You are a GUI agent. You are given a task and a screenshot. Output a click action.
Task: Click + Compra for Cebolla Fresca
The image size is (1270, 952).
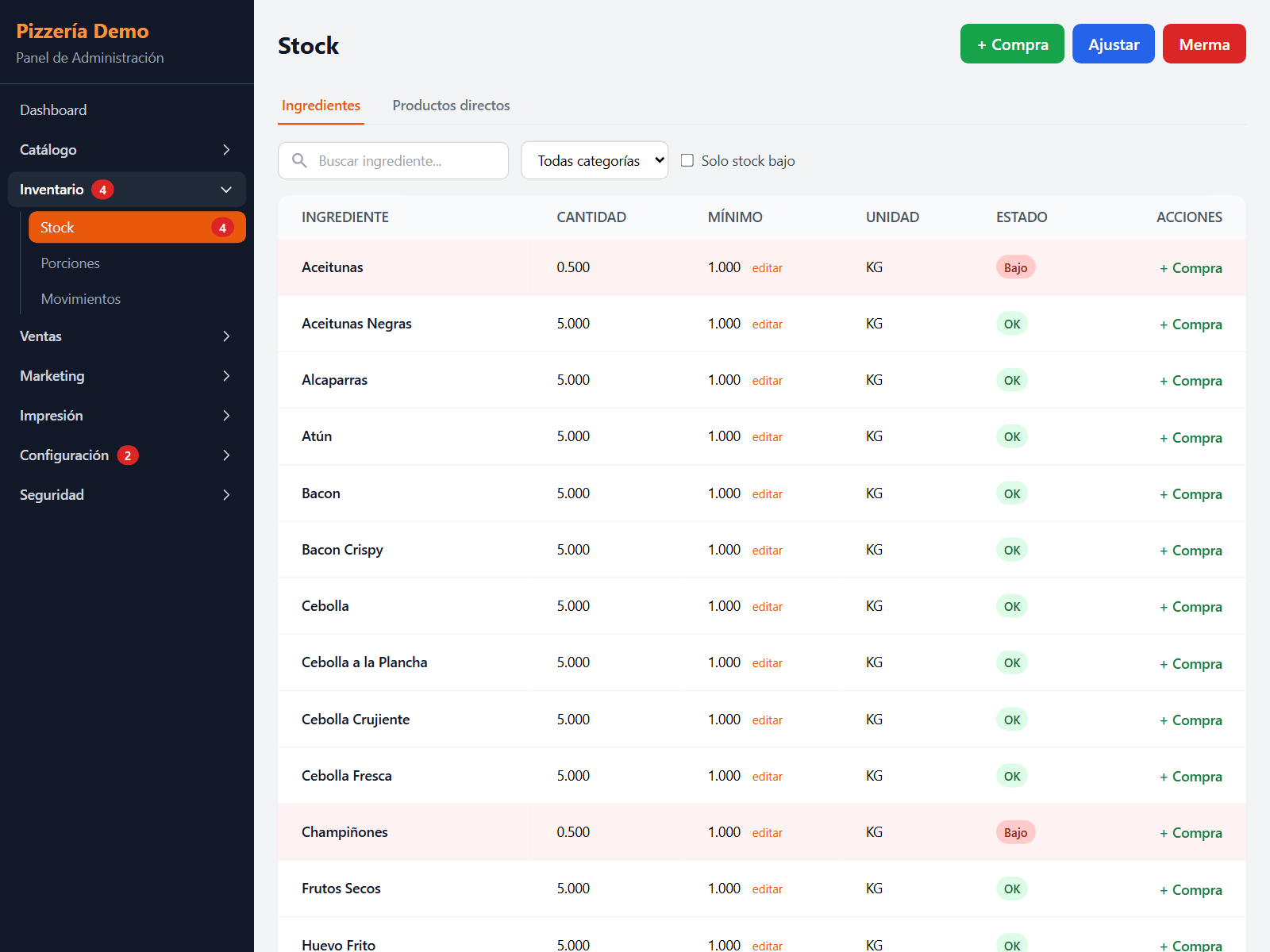(1191, 777)
